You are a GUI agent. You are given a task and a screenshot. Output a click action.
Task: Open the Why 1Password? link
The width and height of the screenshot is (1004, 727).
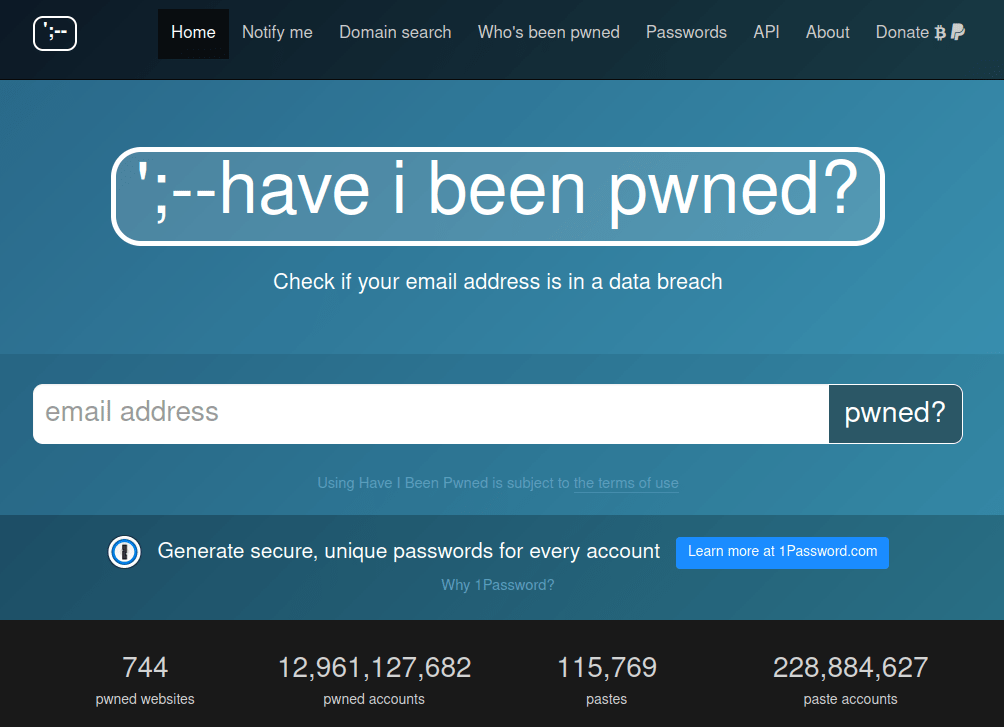[x=498, y=585]
